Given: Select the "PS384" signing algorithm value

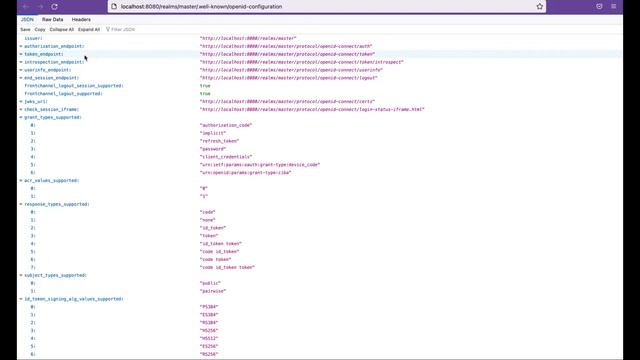Looking at the screenshot, I should coord(209,307).
